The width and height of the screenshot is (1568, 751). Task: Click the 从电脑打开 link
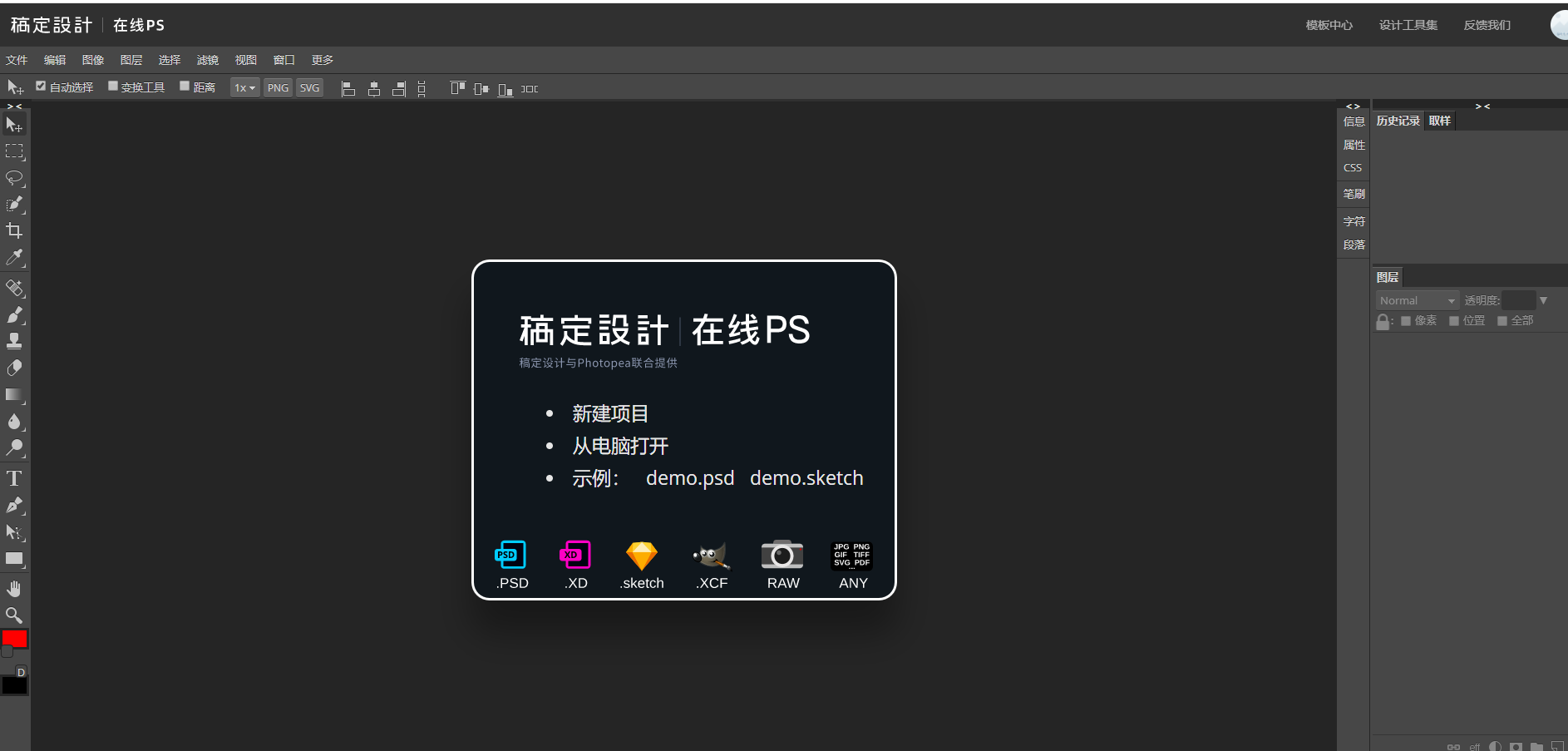(x=620, y=446)
